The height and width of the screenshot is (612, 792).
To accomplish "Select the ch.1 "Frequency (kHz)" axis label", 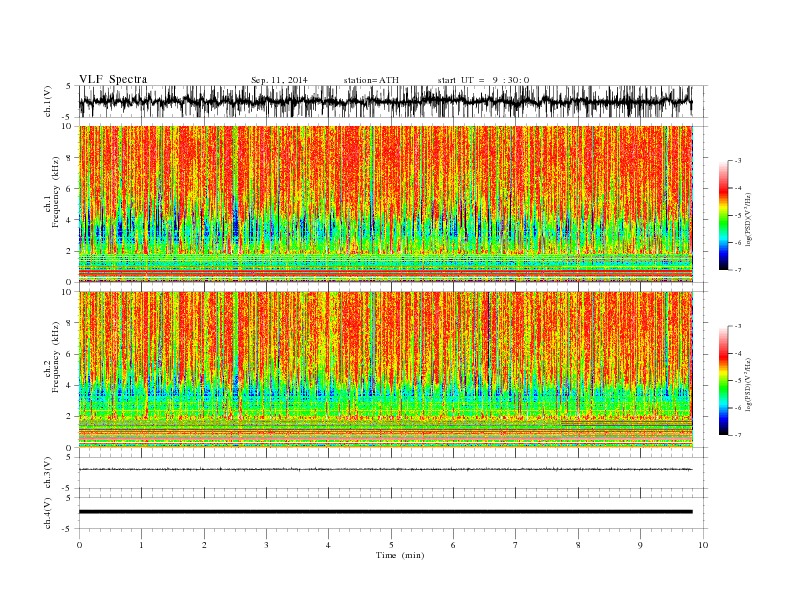I will click(55, 192).
